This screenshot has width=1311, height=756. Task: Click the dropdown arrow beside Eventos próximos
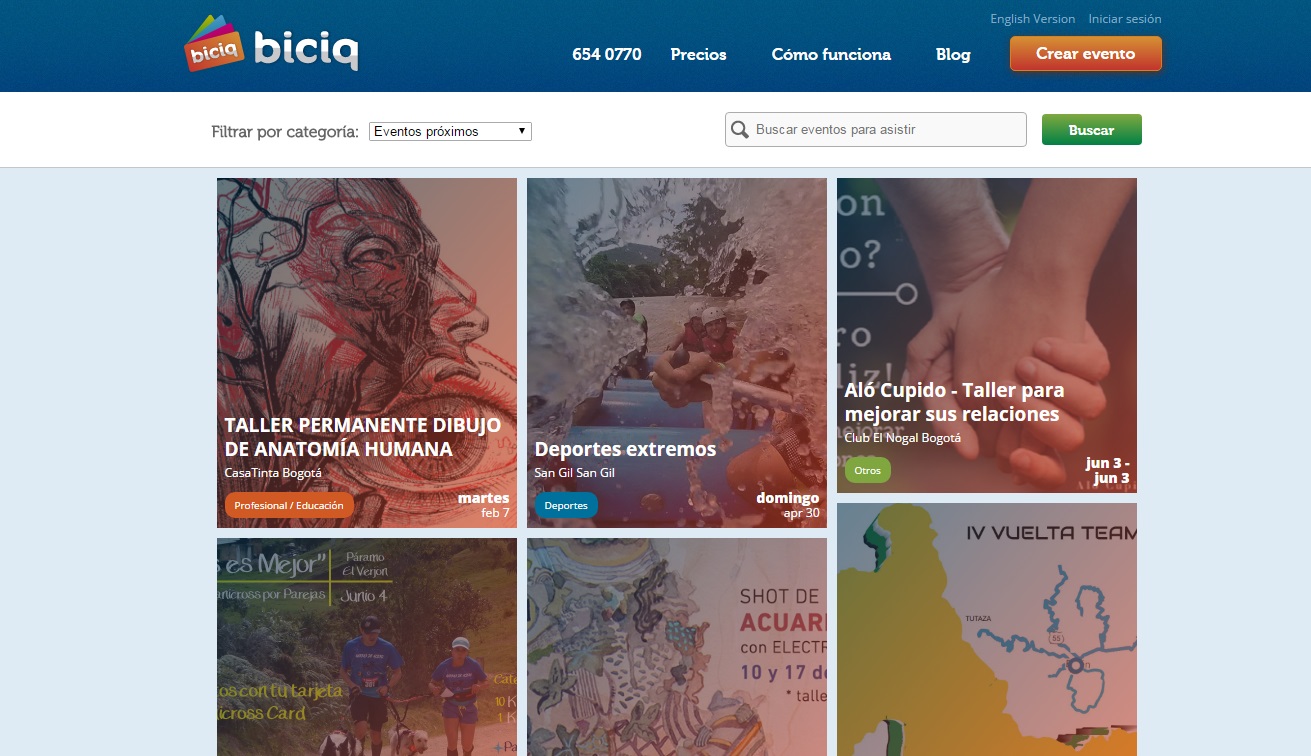click(x=522, y=131)
